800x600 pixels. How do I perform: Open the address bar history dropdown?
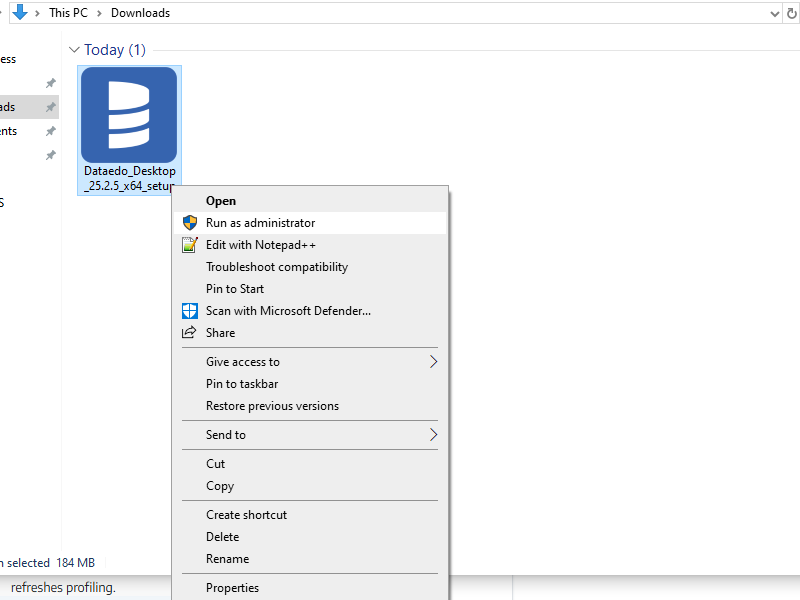[774, 14]
